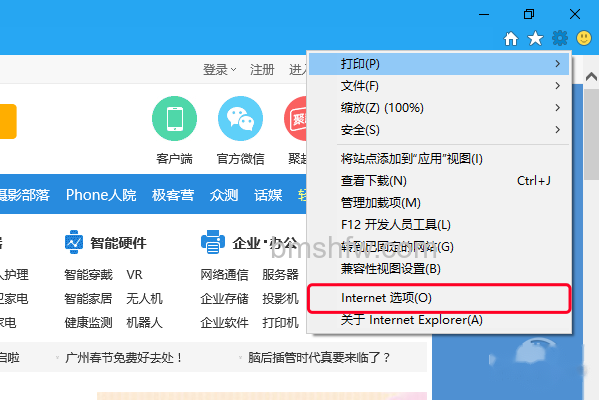Click the 企业·办公 printer icon
The image size is (599, 400).
pyautogui.click(x=213, y=242)
